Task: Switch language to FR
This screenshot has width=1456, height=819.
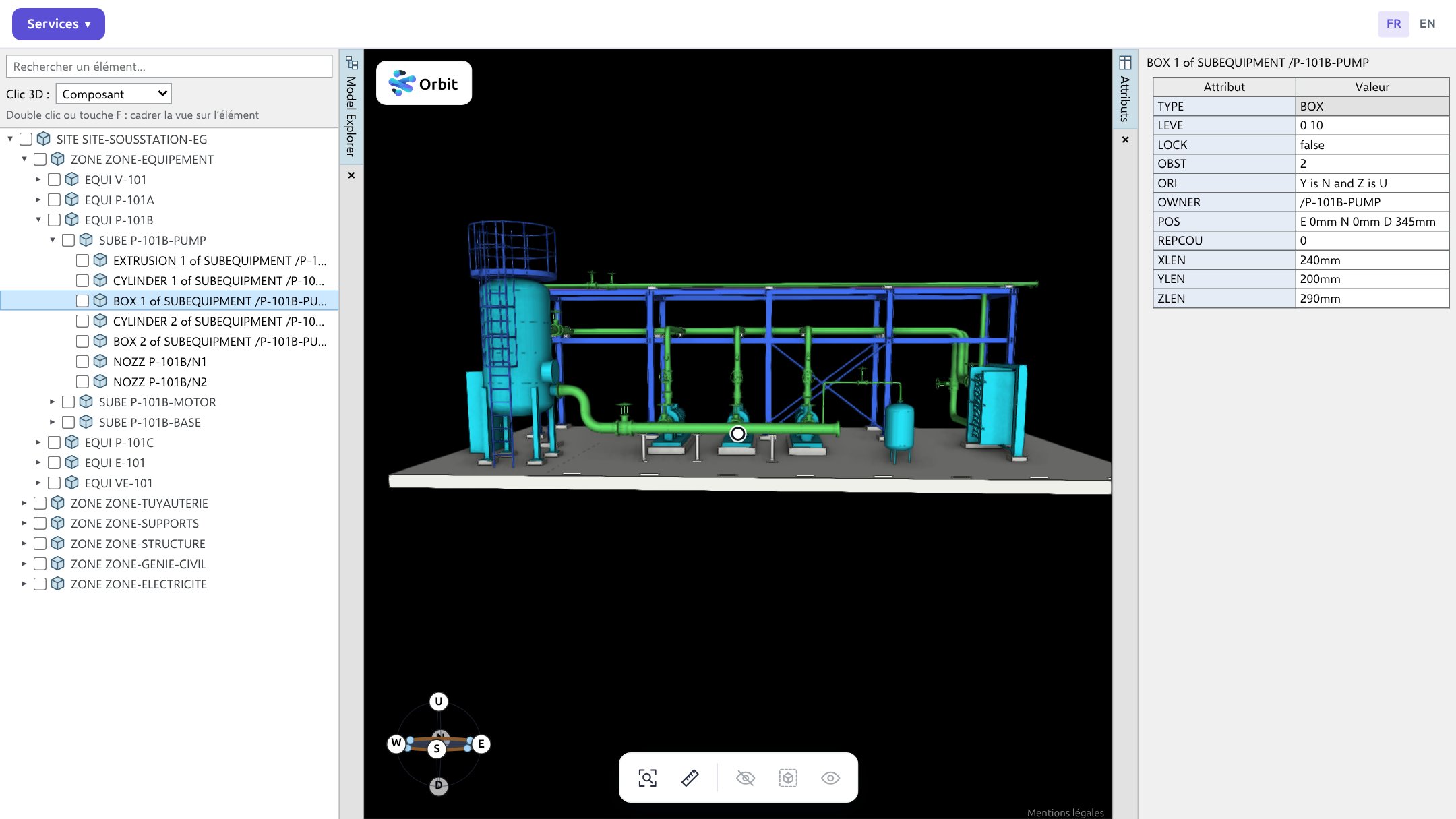Action: (1393, 24)
